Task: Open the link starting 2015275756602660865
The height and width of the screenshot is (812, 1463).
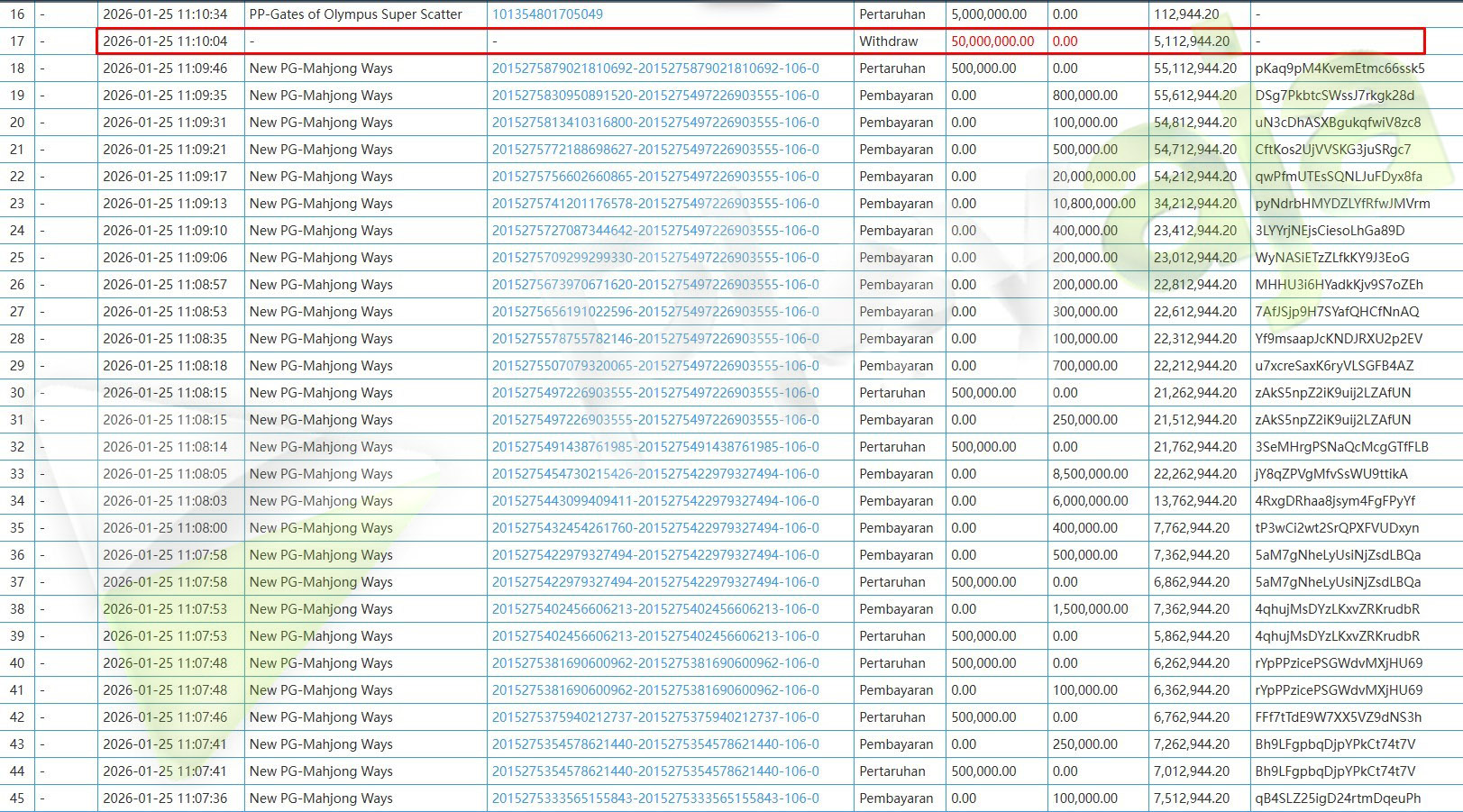Action: pos(655,177)
